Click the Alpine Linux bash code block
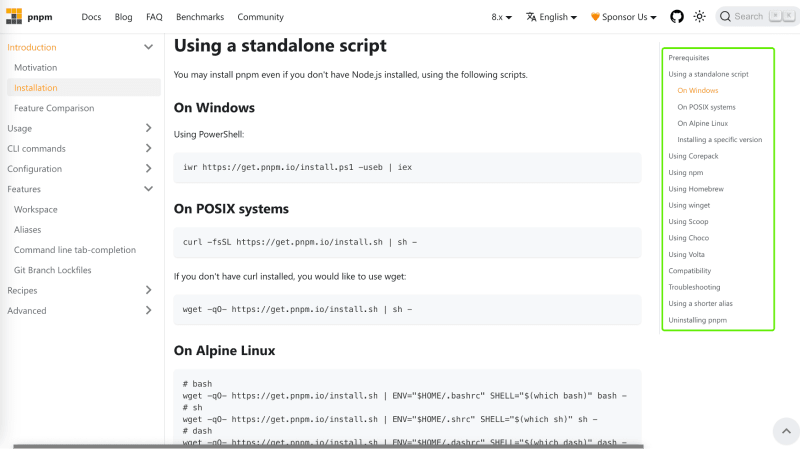Viewport: 800px width, 449px height. click(407, 407)
